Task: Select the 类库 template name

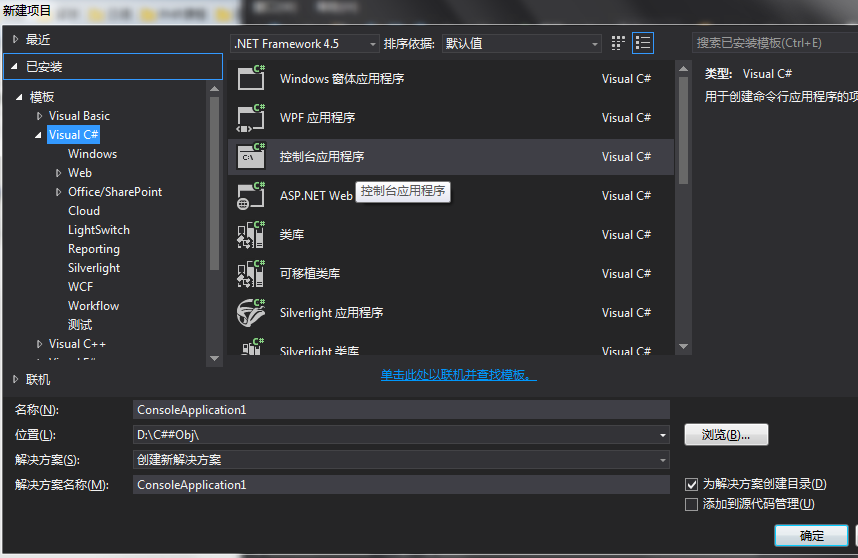Action: pos(292,235)
